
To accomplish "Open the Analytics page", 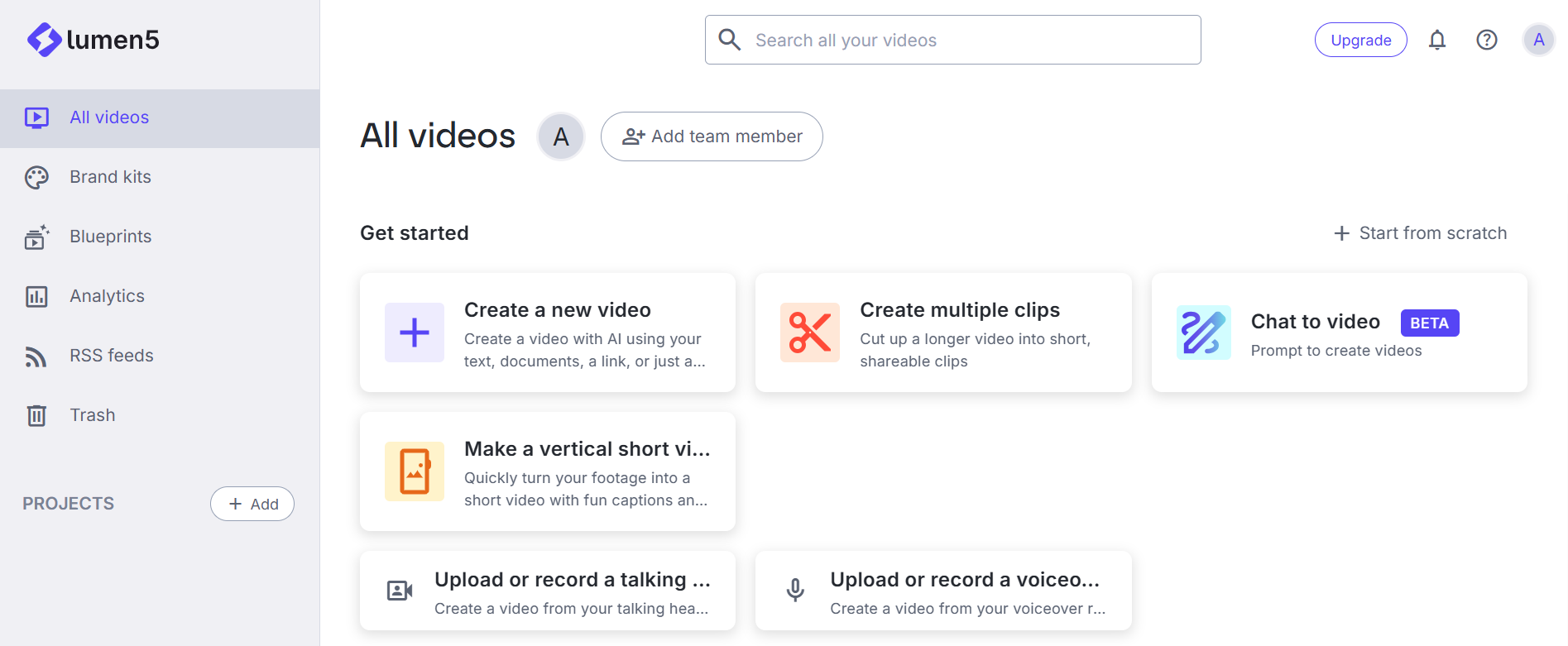I will click(107, 296).
